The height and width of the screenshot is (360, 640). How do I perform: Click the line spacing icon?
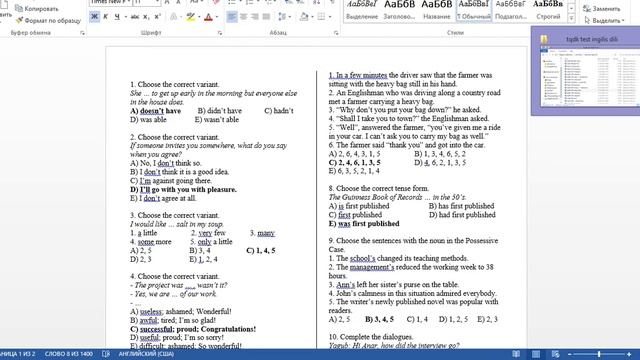coord(282,17)
